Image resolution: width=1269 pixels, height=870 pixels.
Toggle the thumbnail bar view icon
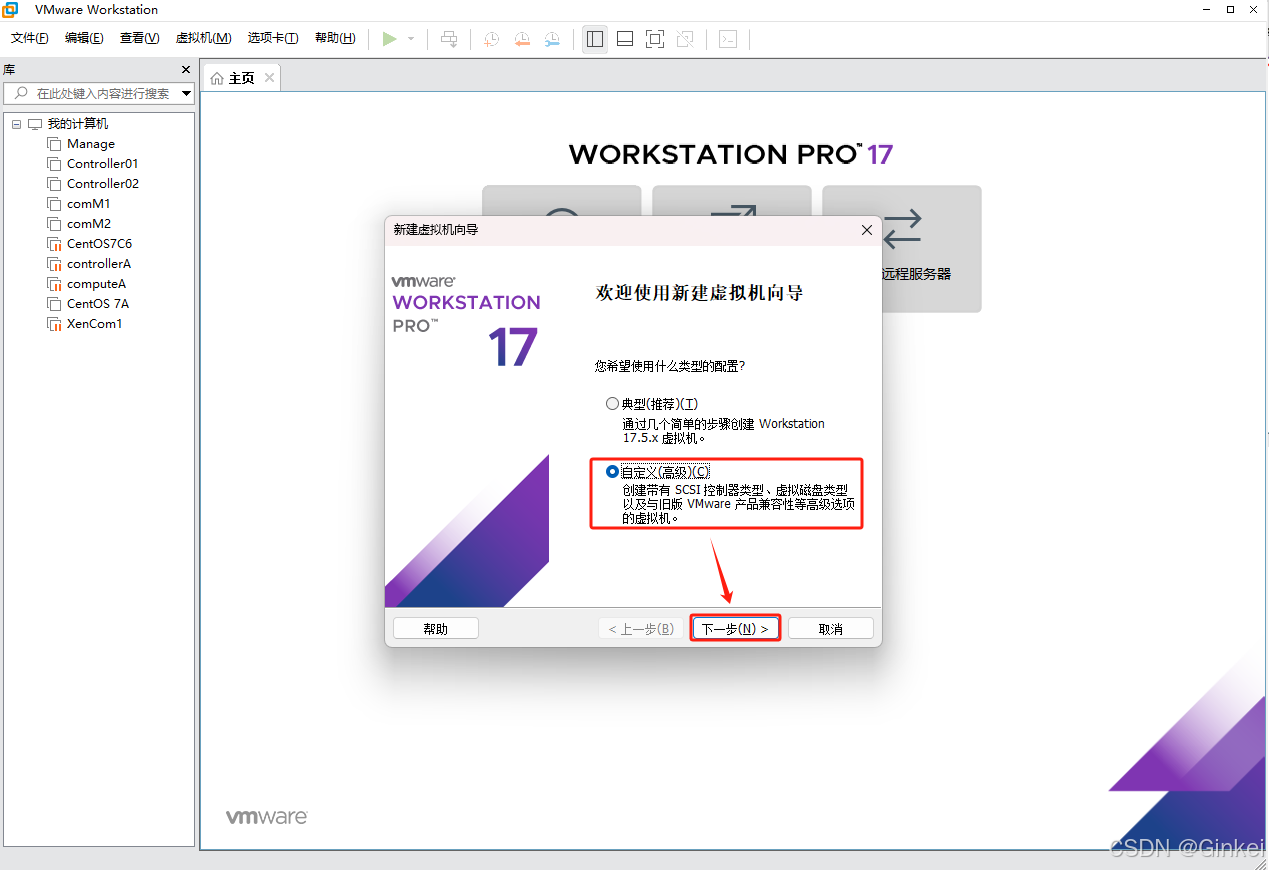(x=625, y=39)
